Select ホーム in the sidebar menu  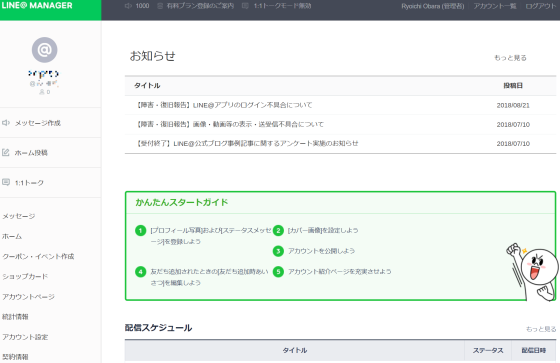12,236
